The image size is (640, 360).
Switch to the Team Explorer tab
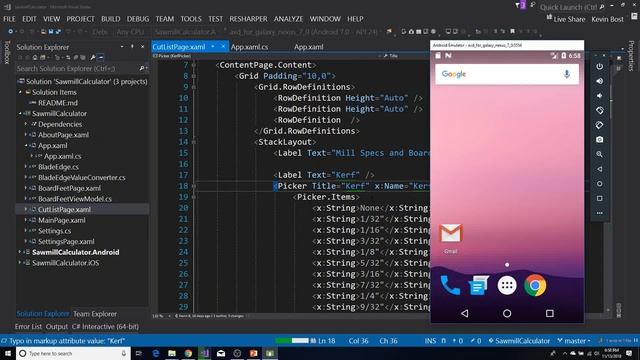click(x=95, y=314)
